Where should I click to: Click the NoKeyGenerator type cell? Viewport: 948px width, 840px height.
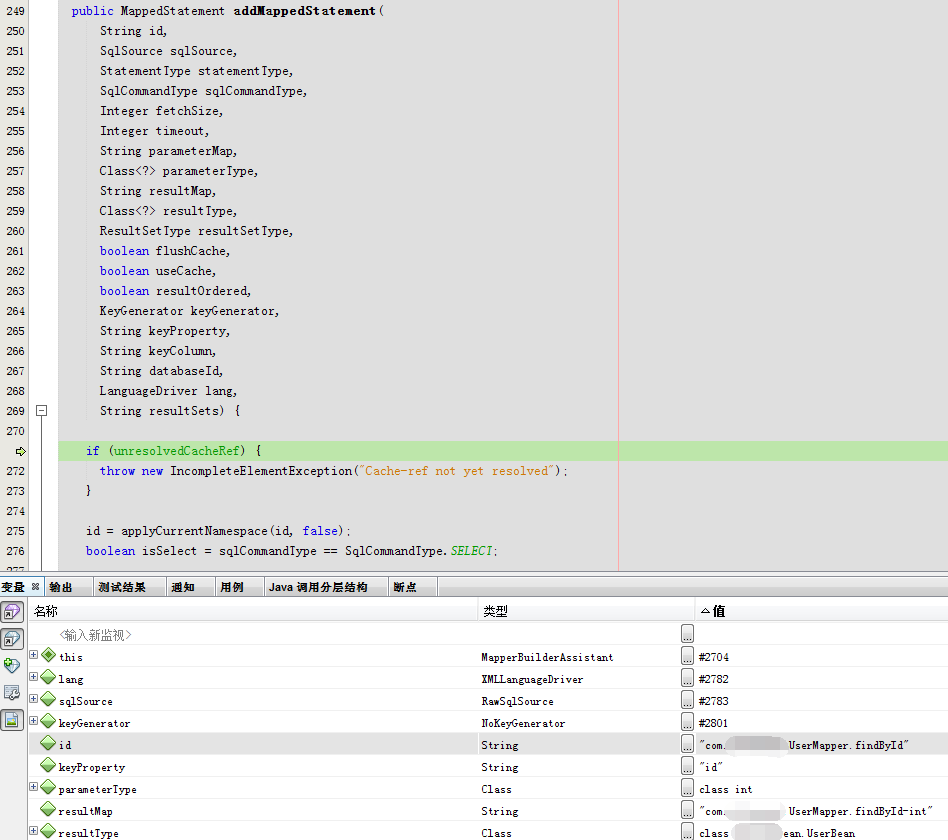coord(523,723)
